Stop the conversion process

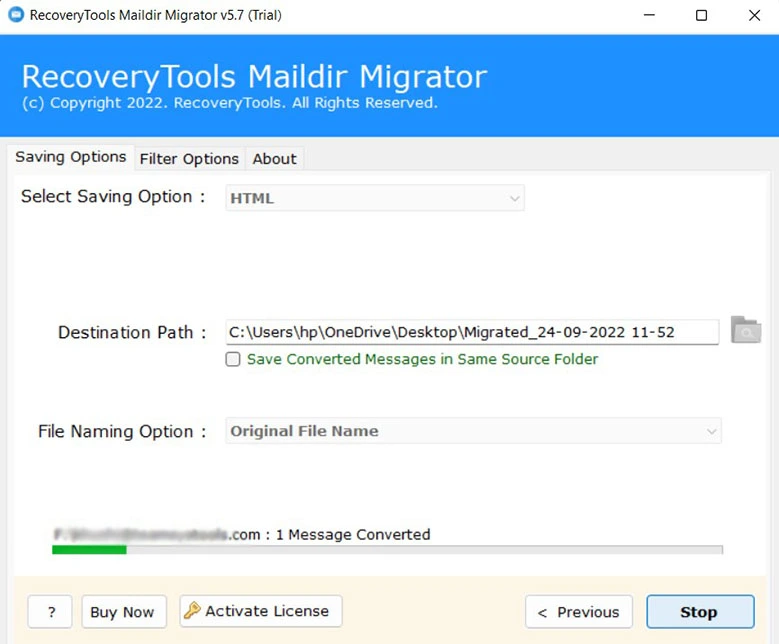tap(701, 612)
